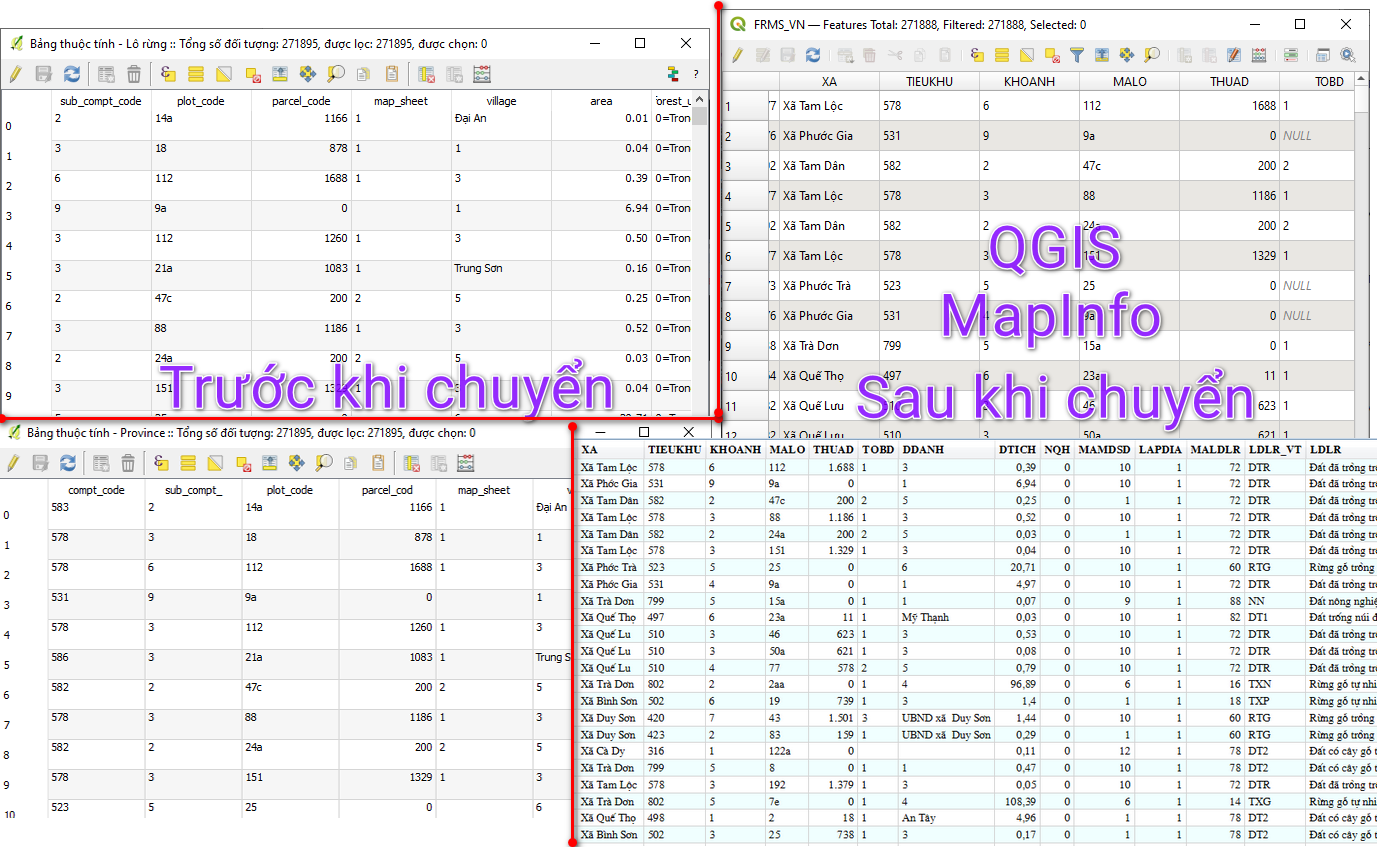Click the DTICH column header in the MapInfo table

tap(1017, 450)
